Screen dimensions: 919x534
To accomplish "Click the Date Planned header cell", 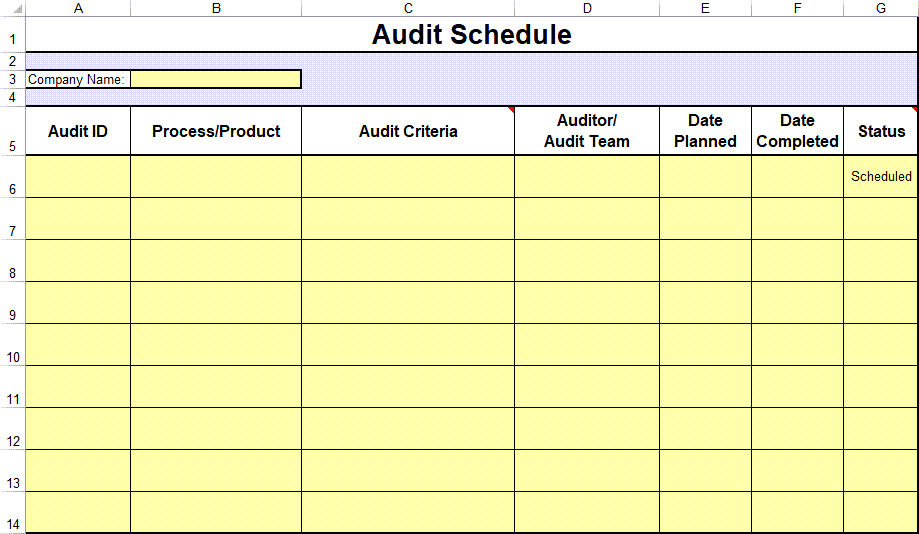I will coord(705,131).
